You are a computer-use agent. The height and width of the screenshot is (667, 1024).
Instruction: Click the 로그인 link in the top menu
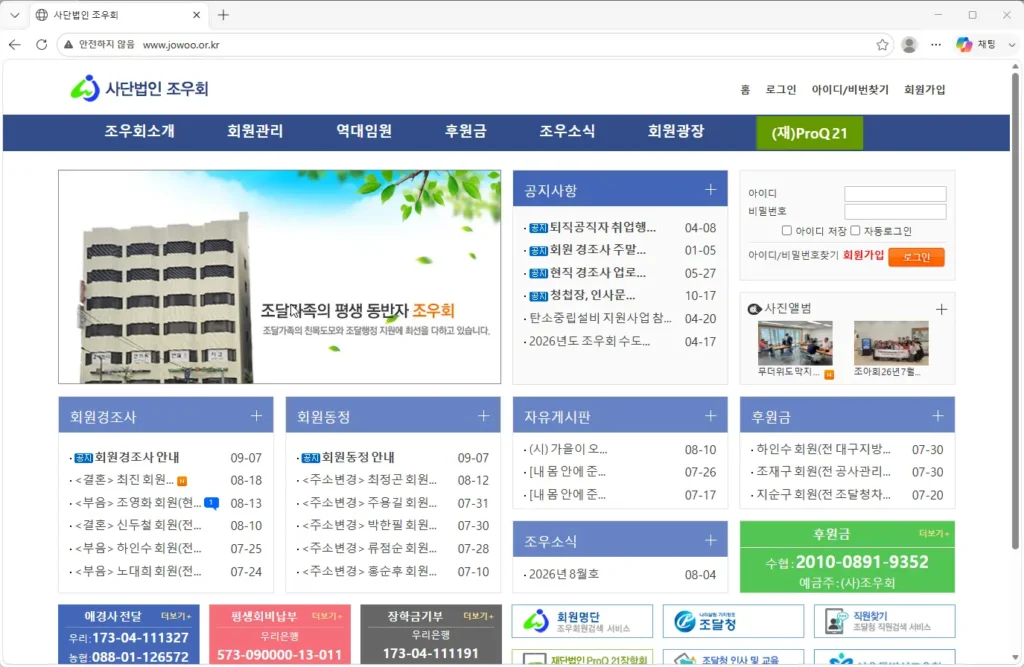[781, 89]
